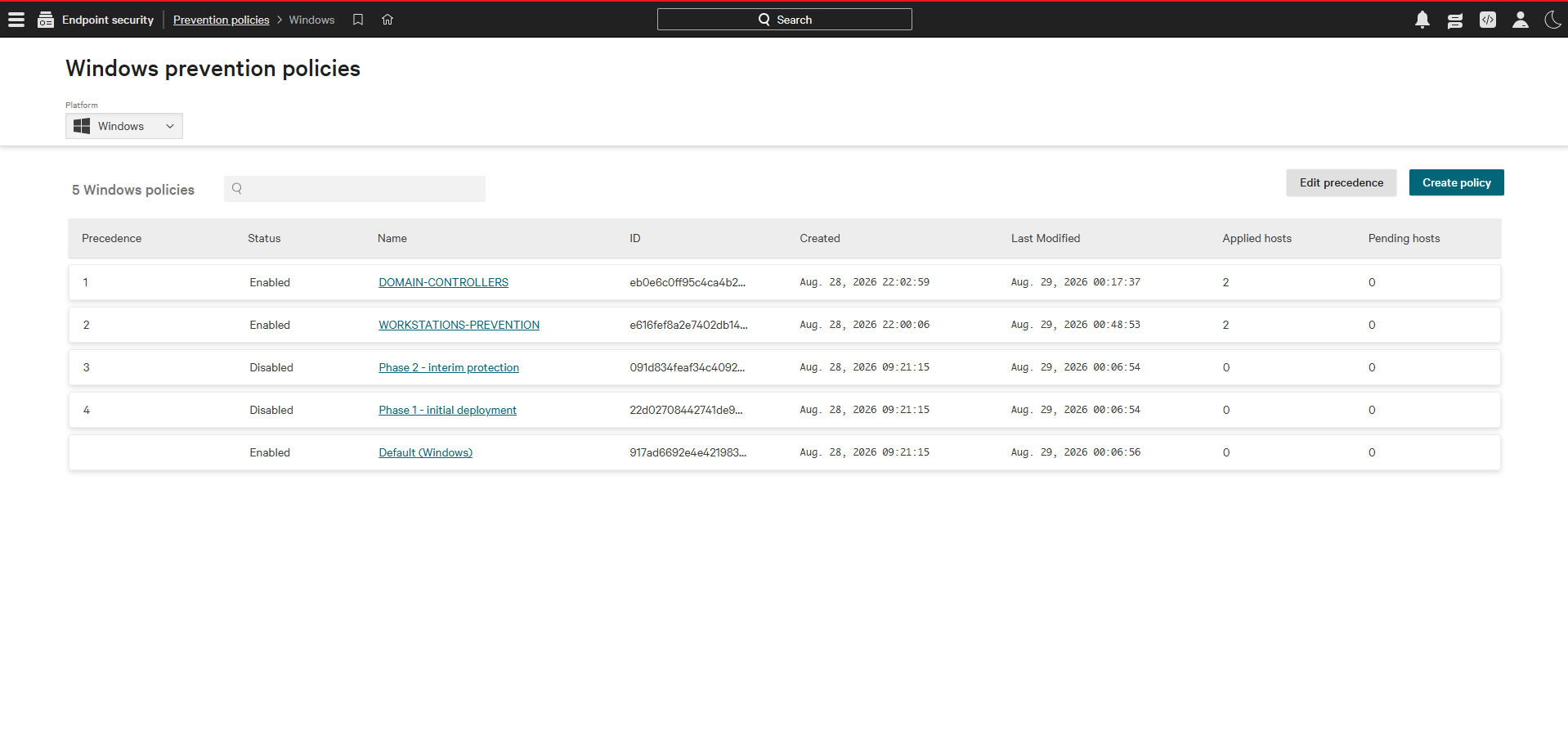Click the Enabled status of DOMAIN-CONTROLLERS row
The image size is (1568, 737).
pos(270,282)
